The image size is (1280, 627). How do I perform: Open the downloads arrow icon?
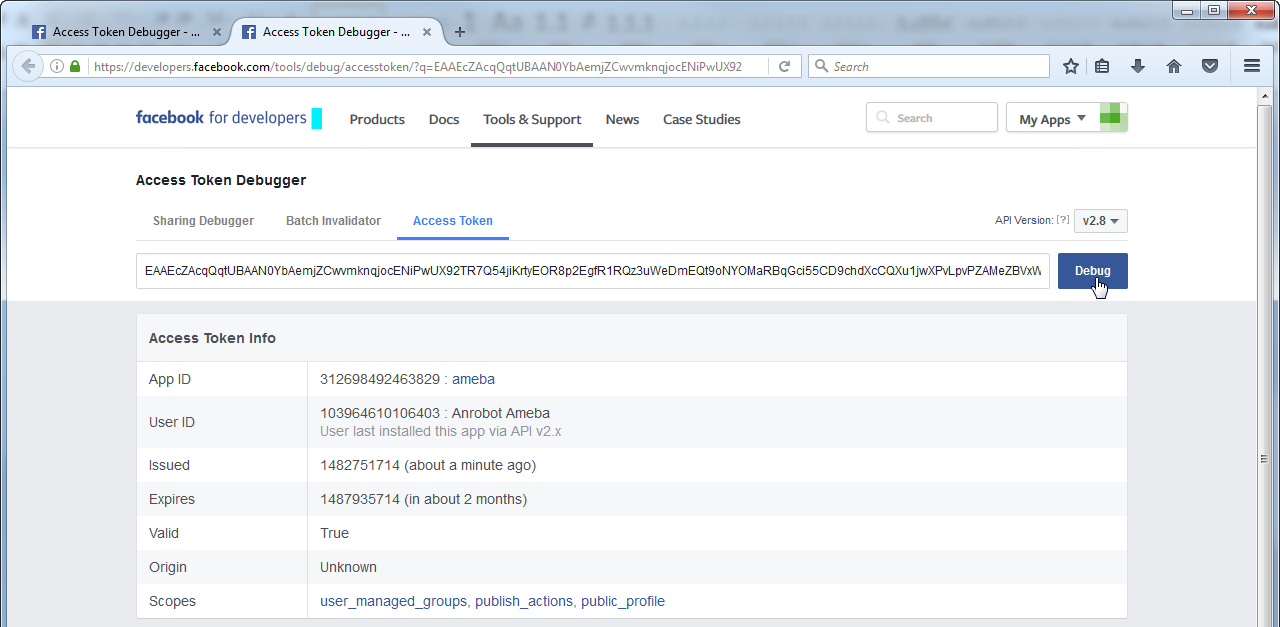click(1138, 66)
